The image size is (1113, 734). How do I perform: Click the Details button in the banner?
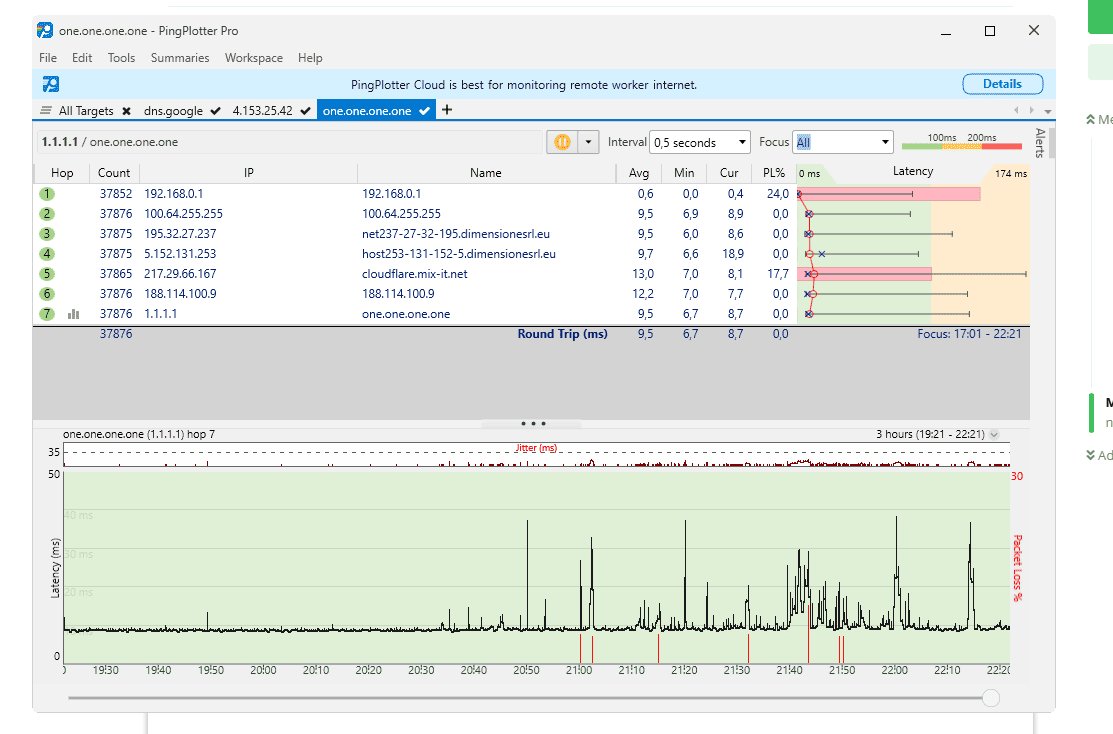coord(1002,84)
